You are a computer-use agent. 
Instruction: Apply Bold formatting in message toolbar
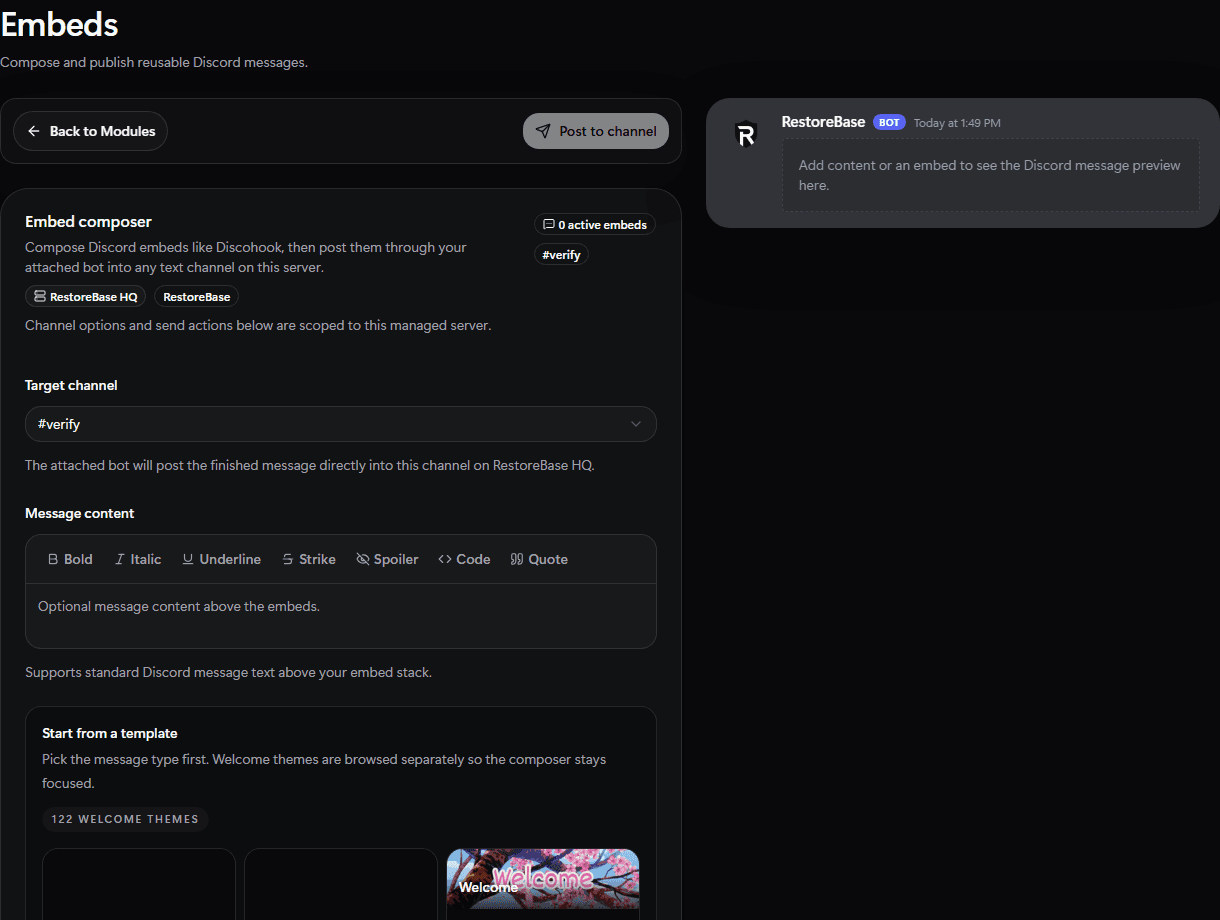click(x=70, y=559)
